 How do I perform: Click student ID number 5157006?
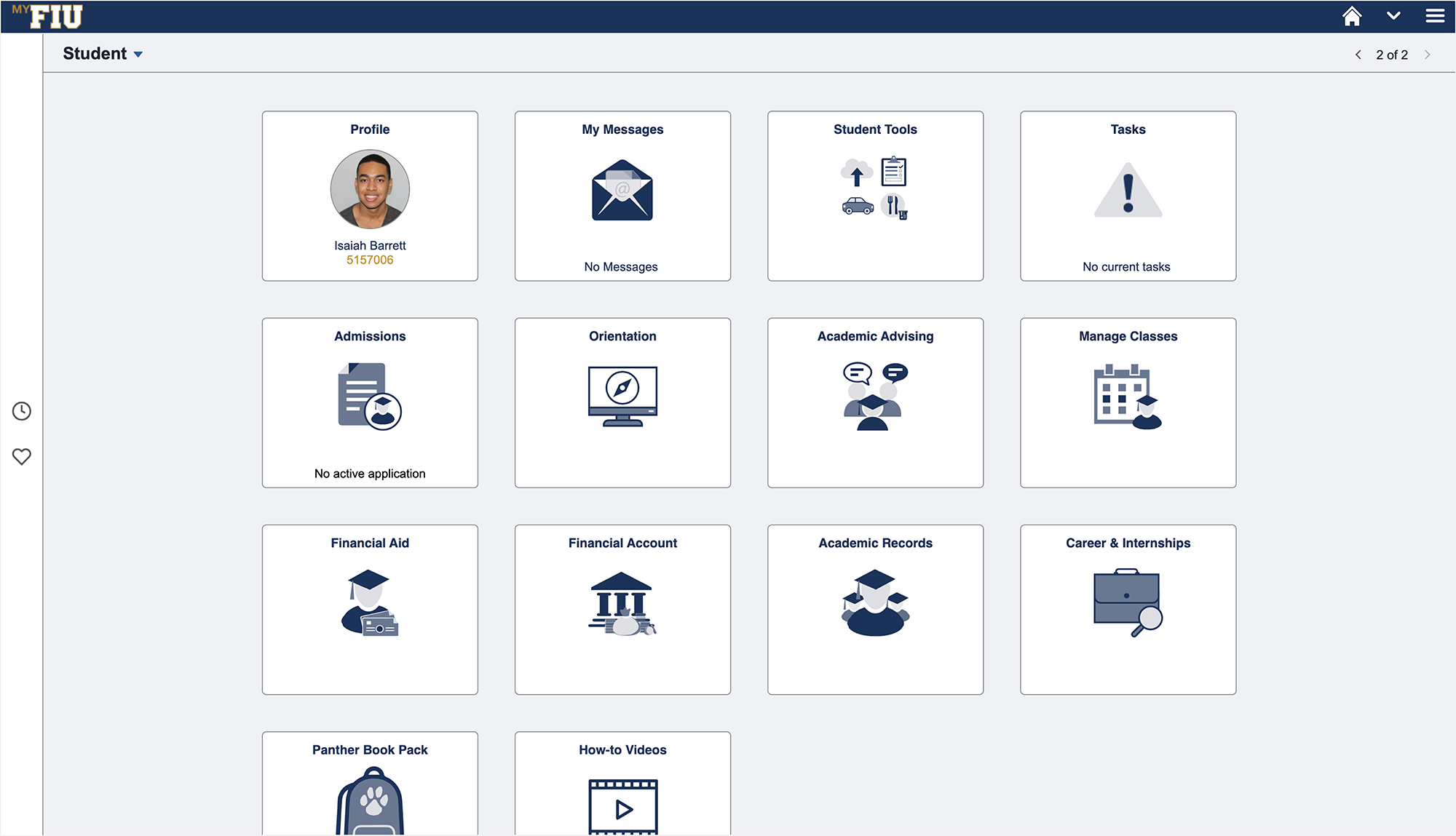370,259
